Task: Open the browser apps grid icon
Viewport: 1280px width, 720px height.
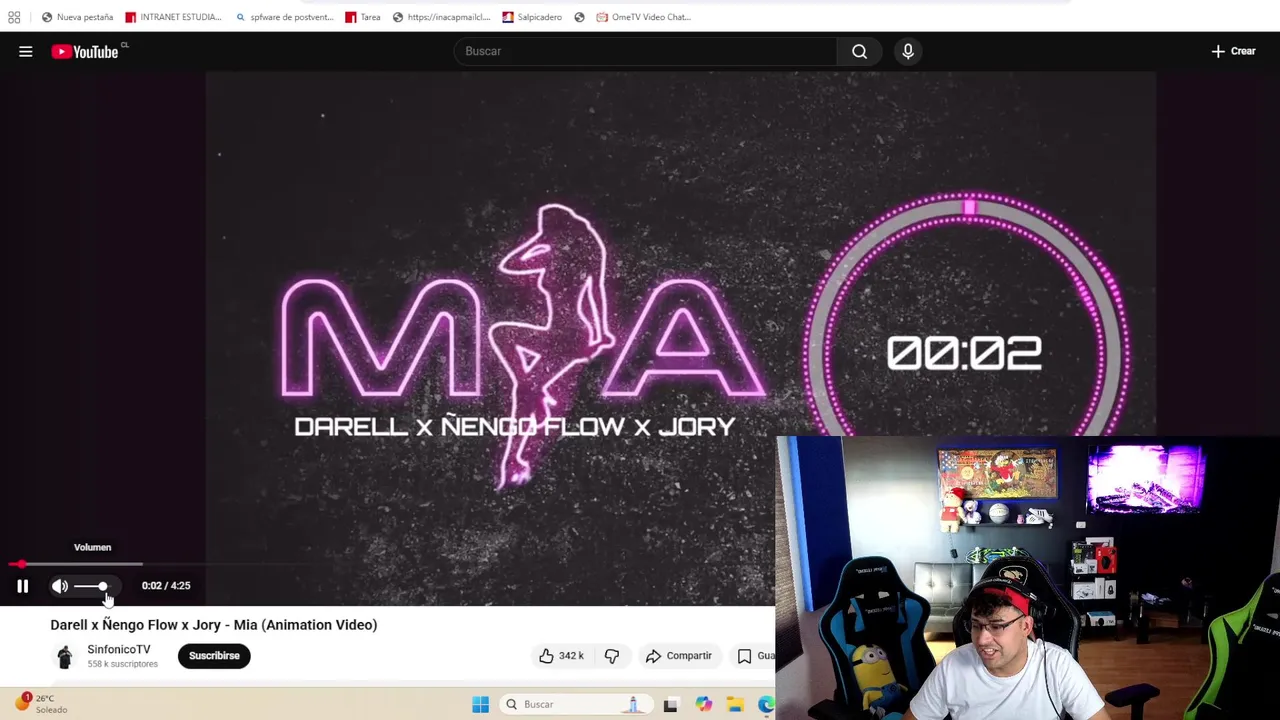Action: (x=14, y=17)
